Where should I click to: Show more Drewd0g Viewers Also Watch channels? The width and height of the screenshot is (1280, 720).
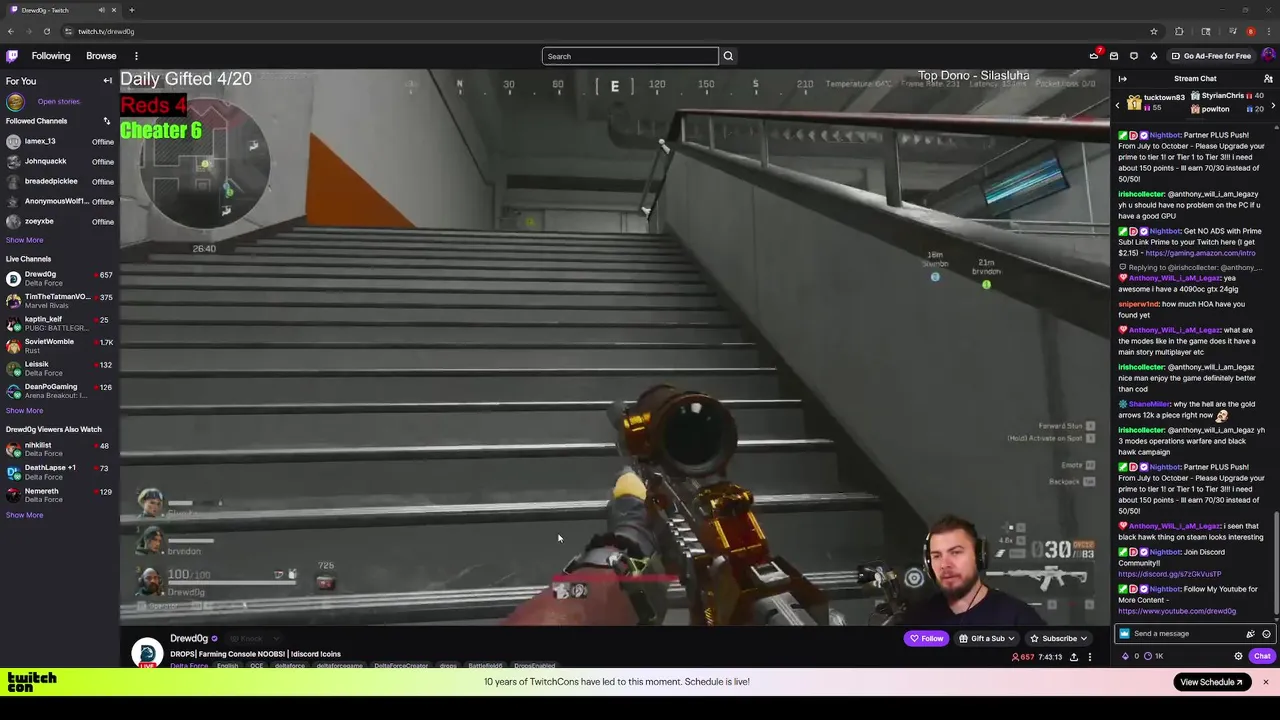tap(24, 515)
